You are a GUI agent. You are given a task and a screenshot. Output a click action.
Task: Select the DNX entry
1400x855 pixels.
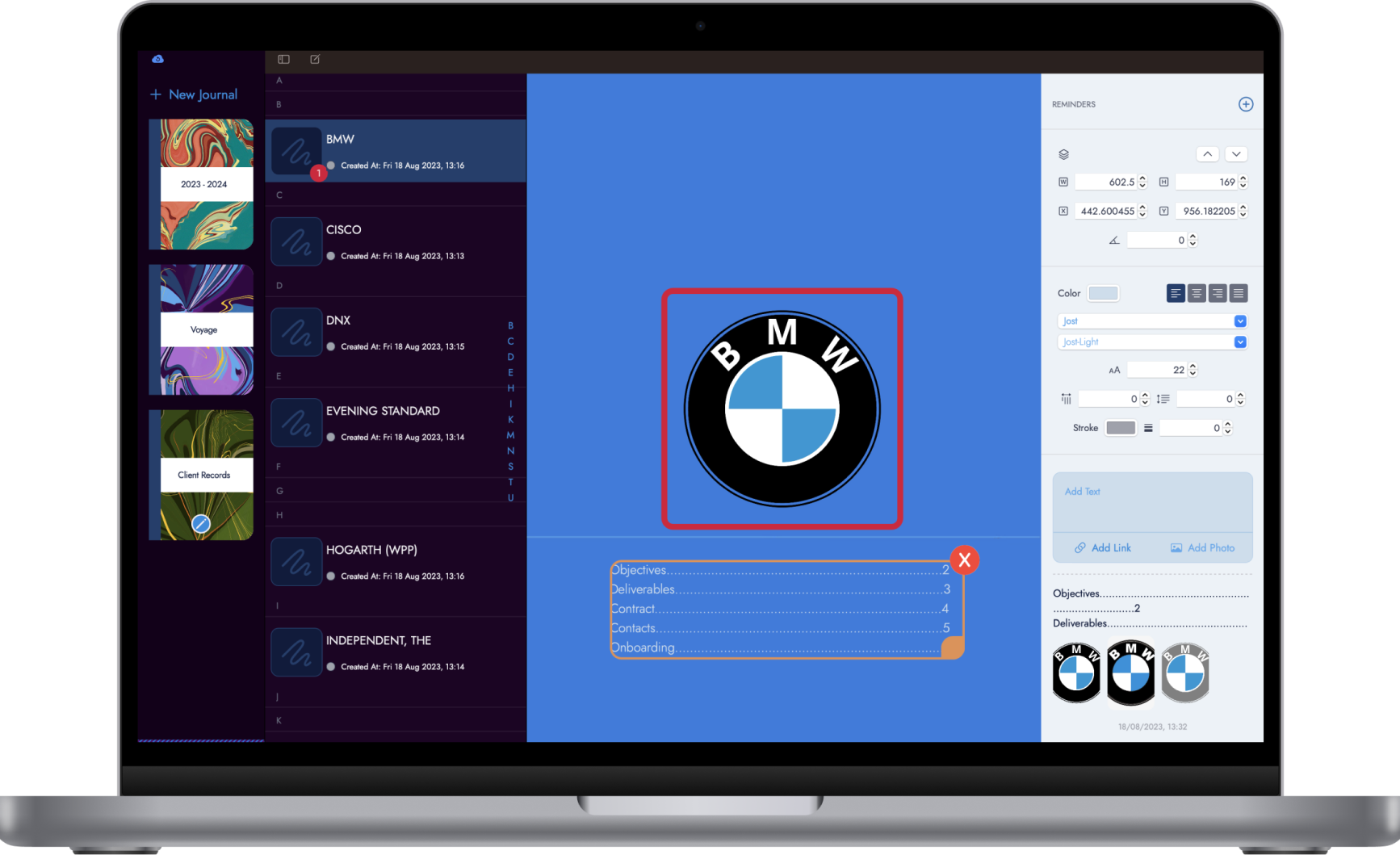coord(396,332)
